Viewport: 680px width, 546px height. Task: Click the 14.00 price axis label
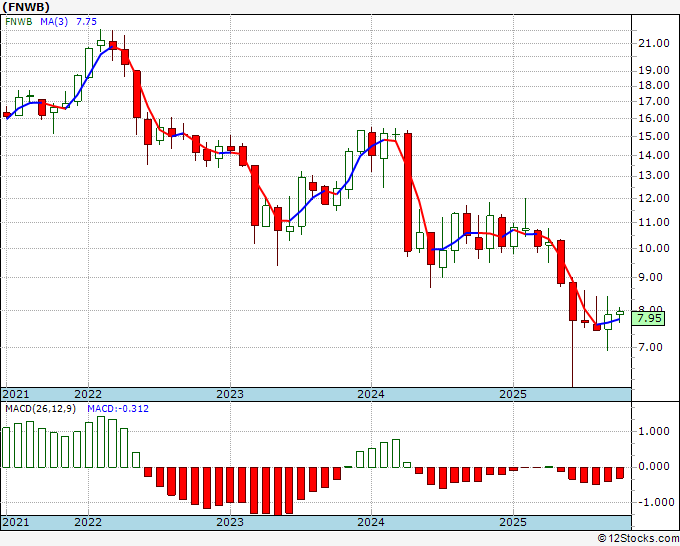[x=654, y=155]
